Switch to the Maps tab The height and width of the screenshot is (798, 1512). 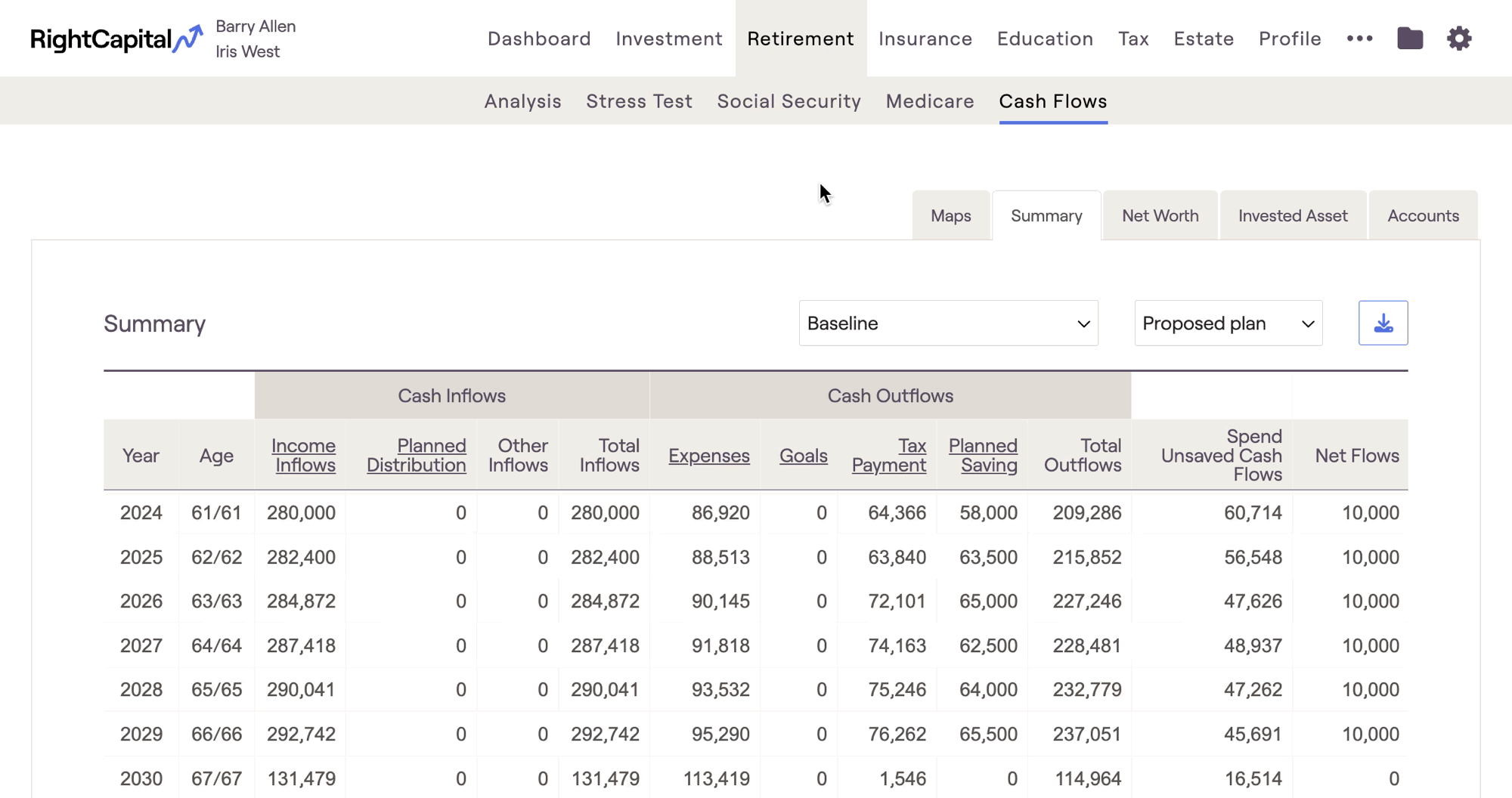950,216
